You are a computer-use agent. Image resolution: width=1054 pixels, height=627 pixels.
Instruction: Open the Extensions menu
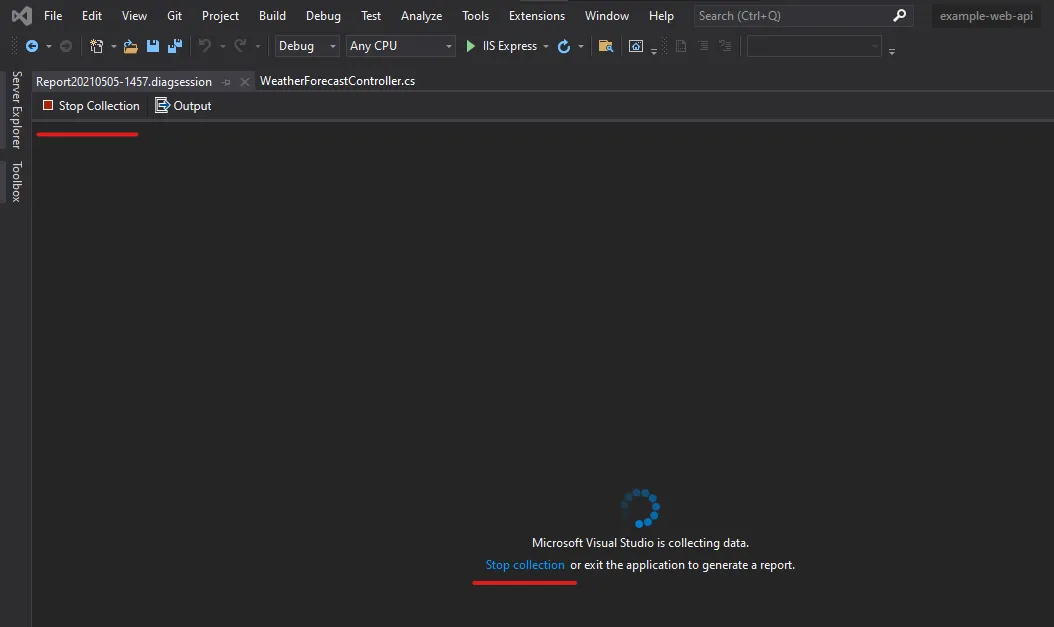click(x=537, y=15)
